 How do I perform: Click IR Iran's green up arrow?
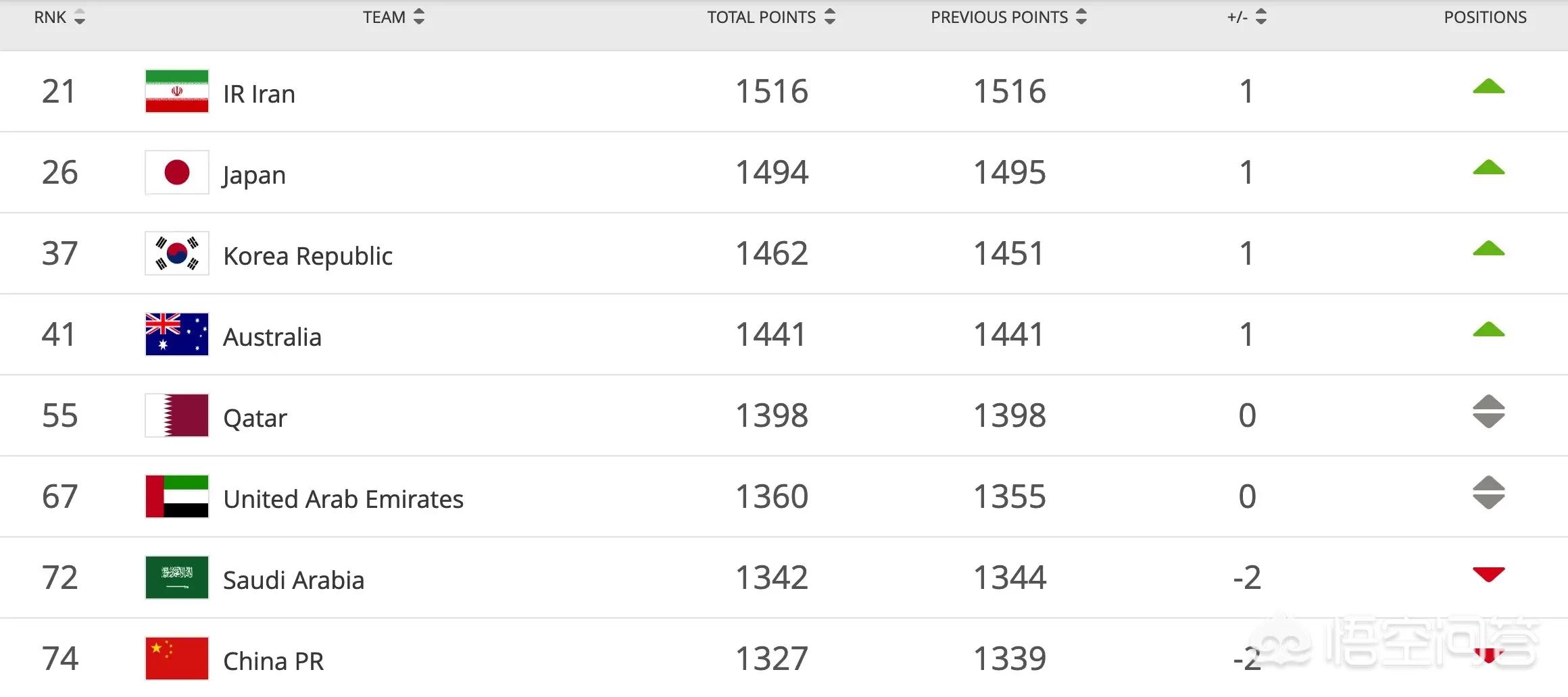point(1488,87)
